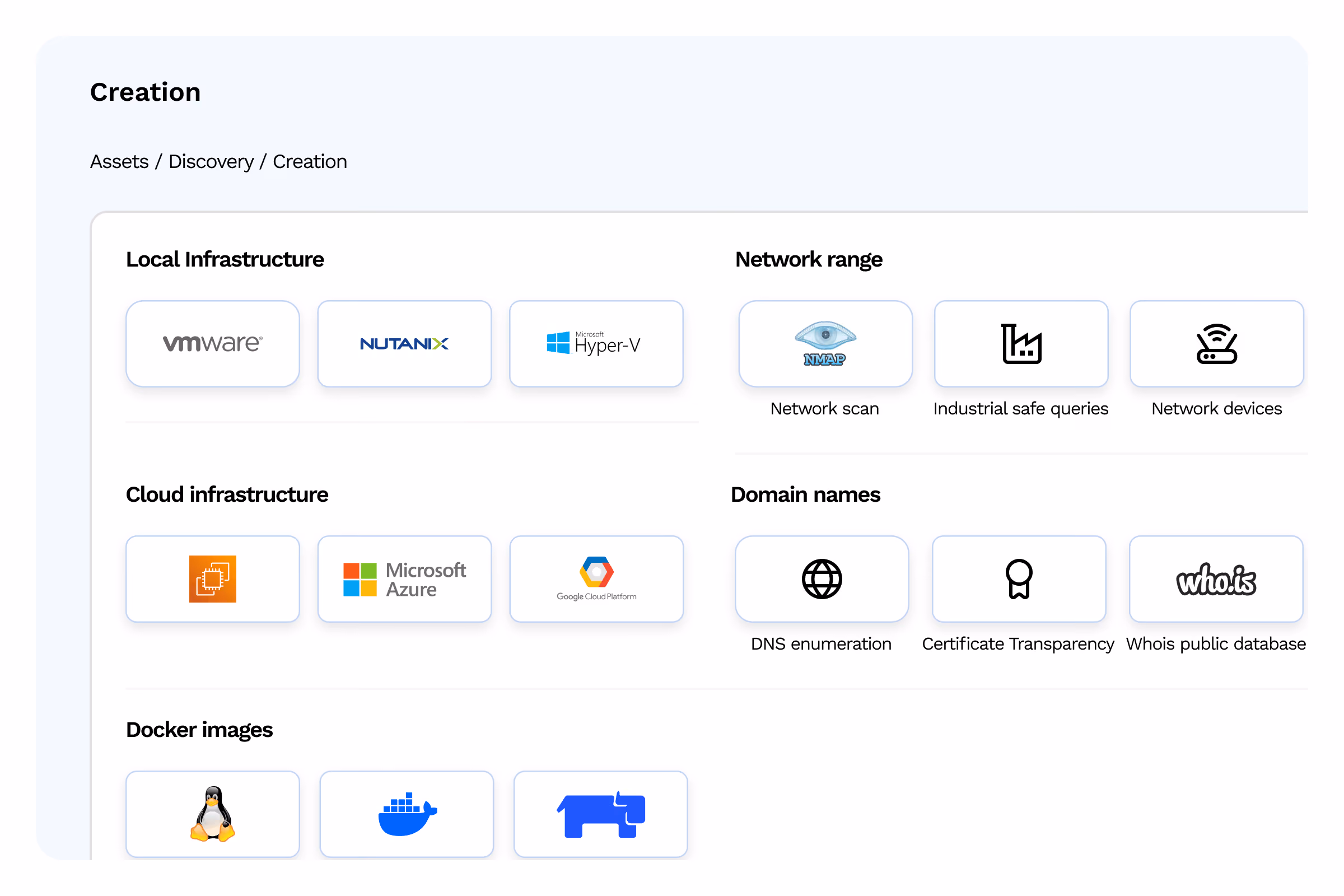
Task: Click the Network devices label
Action: point(1216,409)
